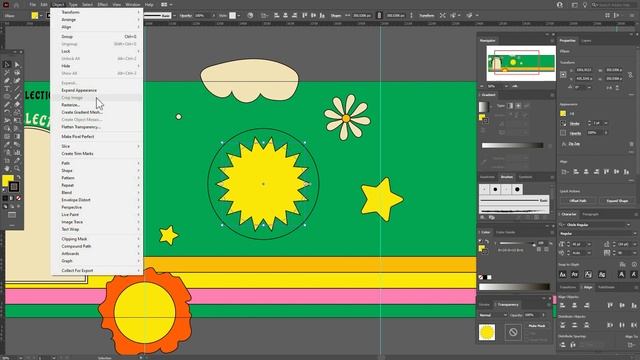
Task: Select the Eraser tool
Action: (17, 104)
